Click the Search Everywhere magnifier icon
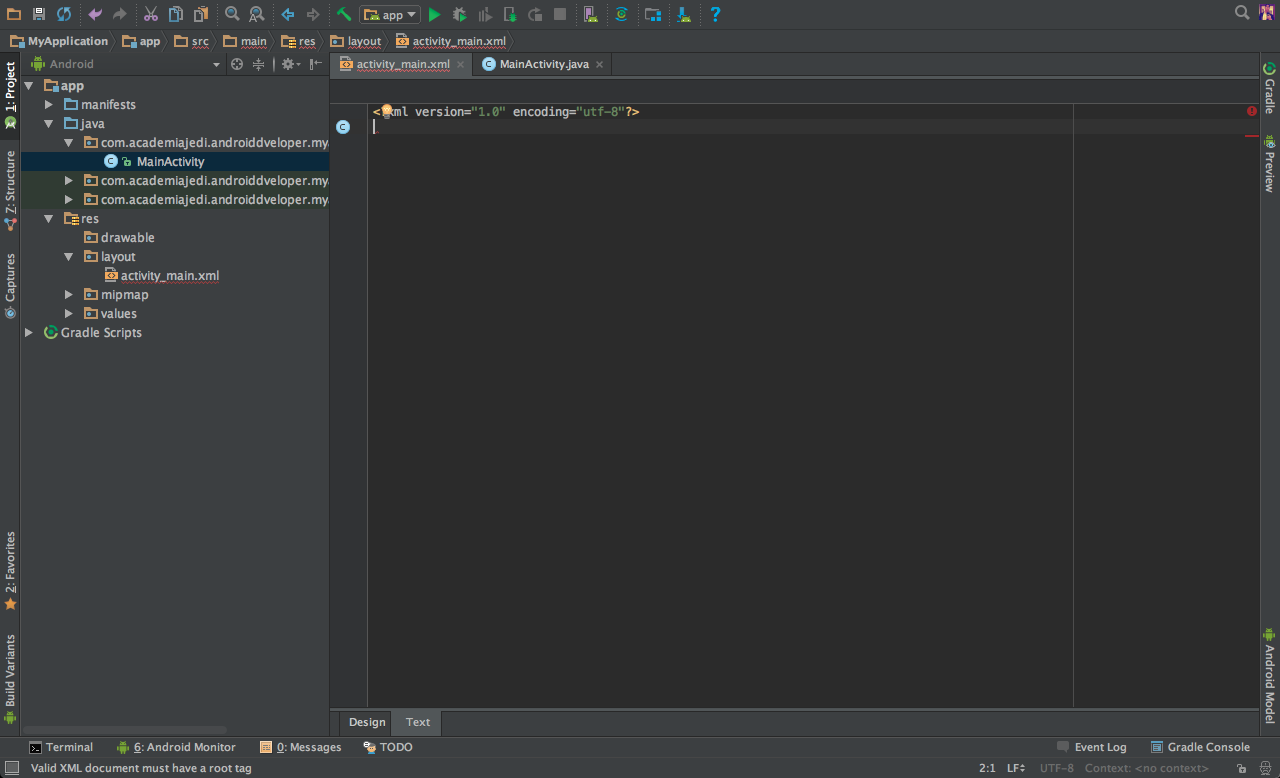 pos(1242,13)
